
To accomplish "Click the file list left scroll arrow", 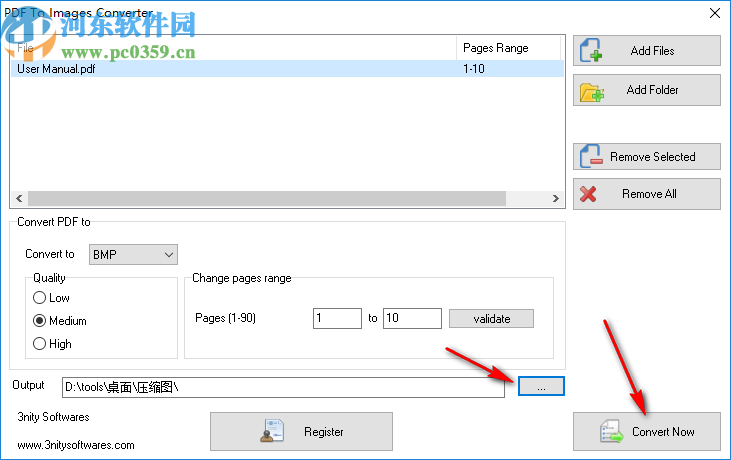I will tap(19, 199).
